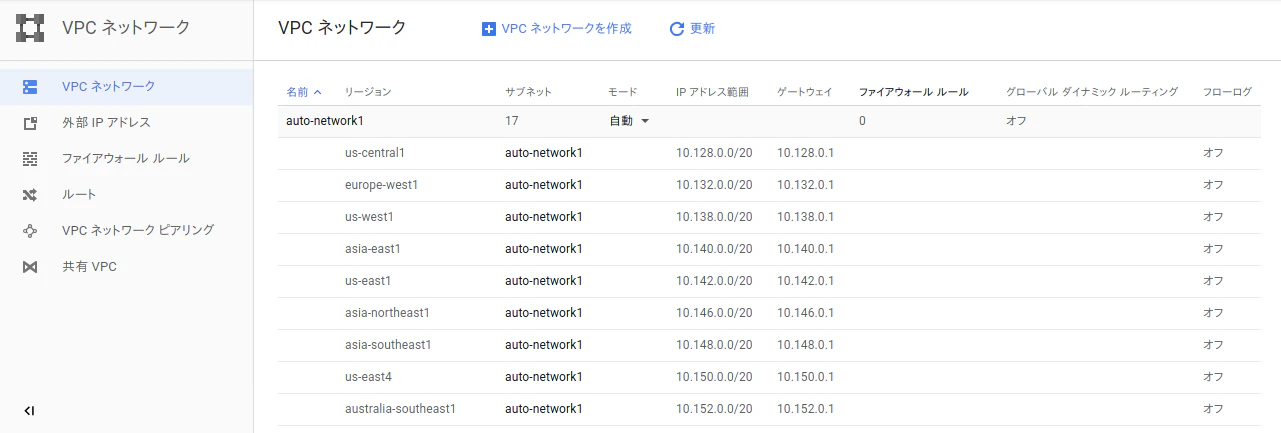The width and height of the screenshot is (1281, 433).
Task: Click the フローログ オフ value for us-central1
Action: pyautogui.click(x=1213, y=153)
